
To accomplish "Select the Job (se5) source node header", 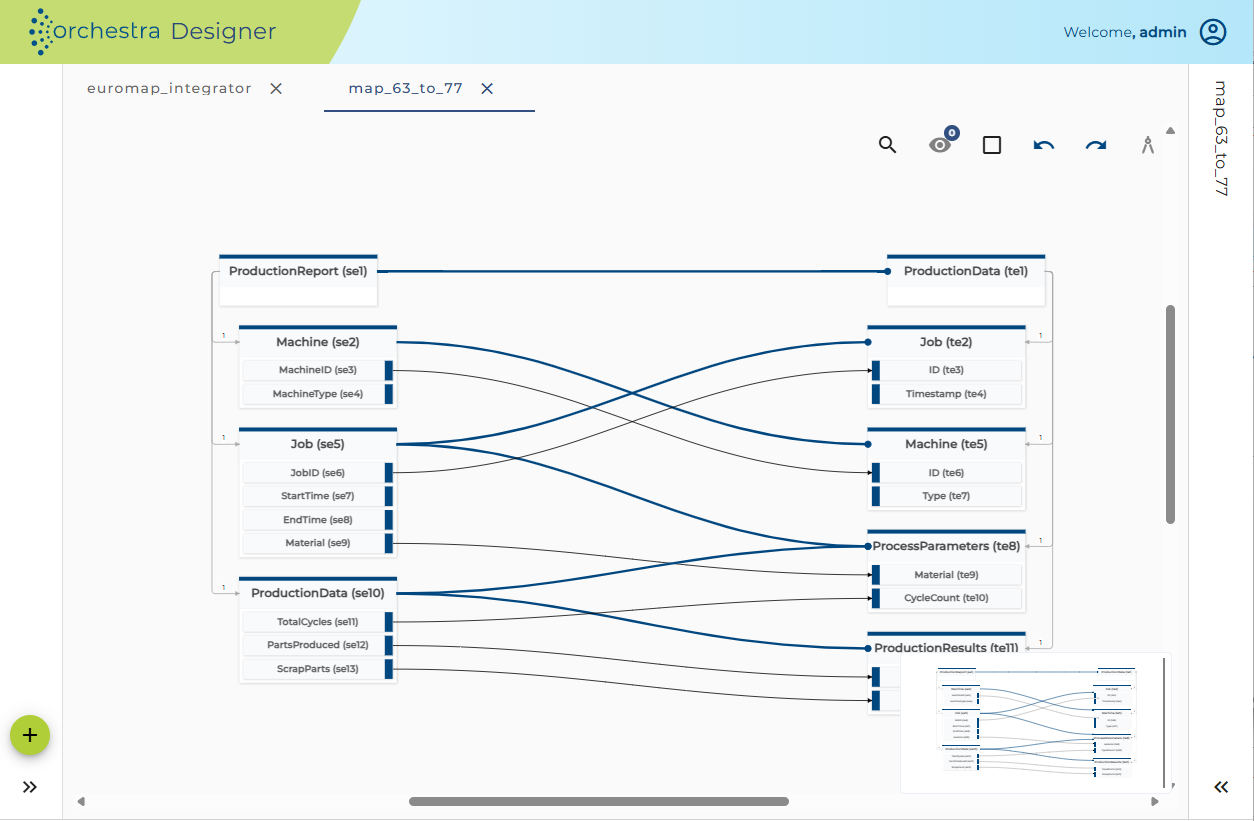I will tap(318, 444).
